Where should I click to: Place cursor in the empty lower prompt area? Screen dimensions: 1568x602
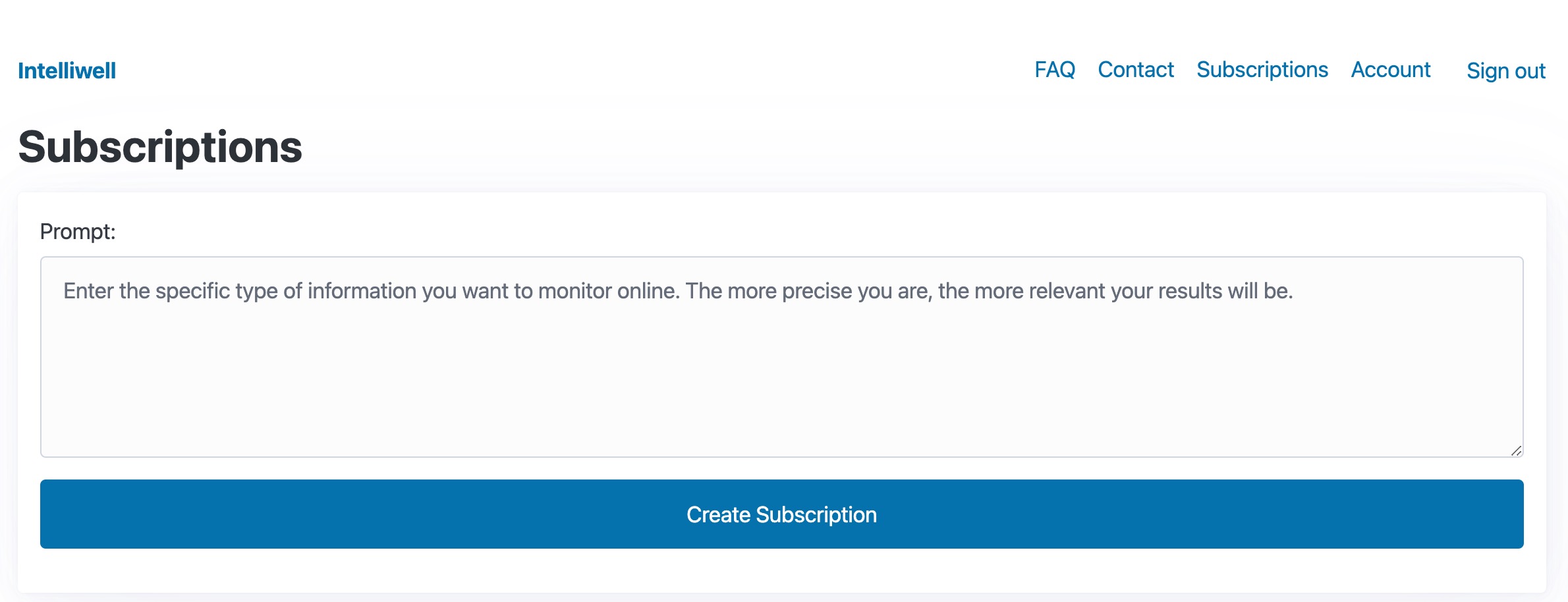tap(781, 389)
